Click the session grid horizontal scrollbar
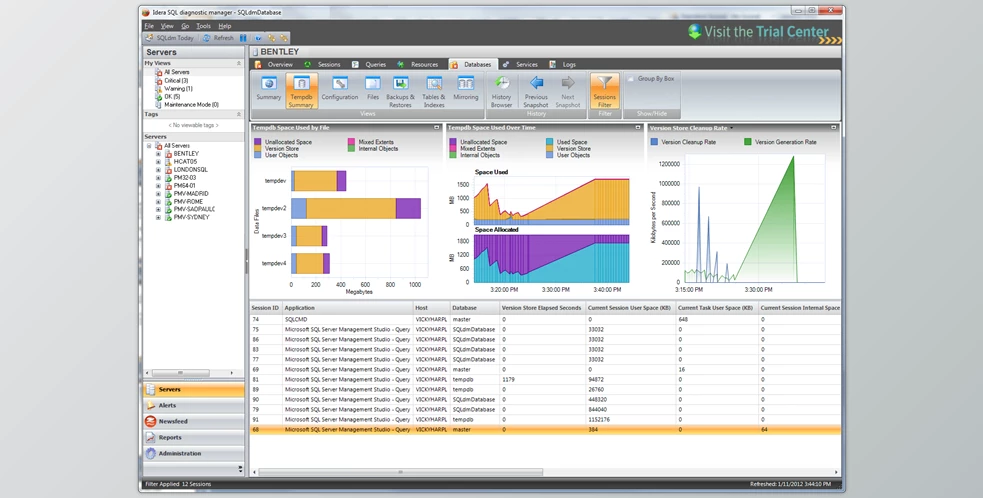Viewport: 983px width, 498px height. pyautogui.click(x=400, y=472)
